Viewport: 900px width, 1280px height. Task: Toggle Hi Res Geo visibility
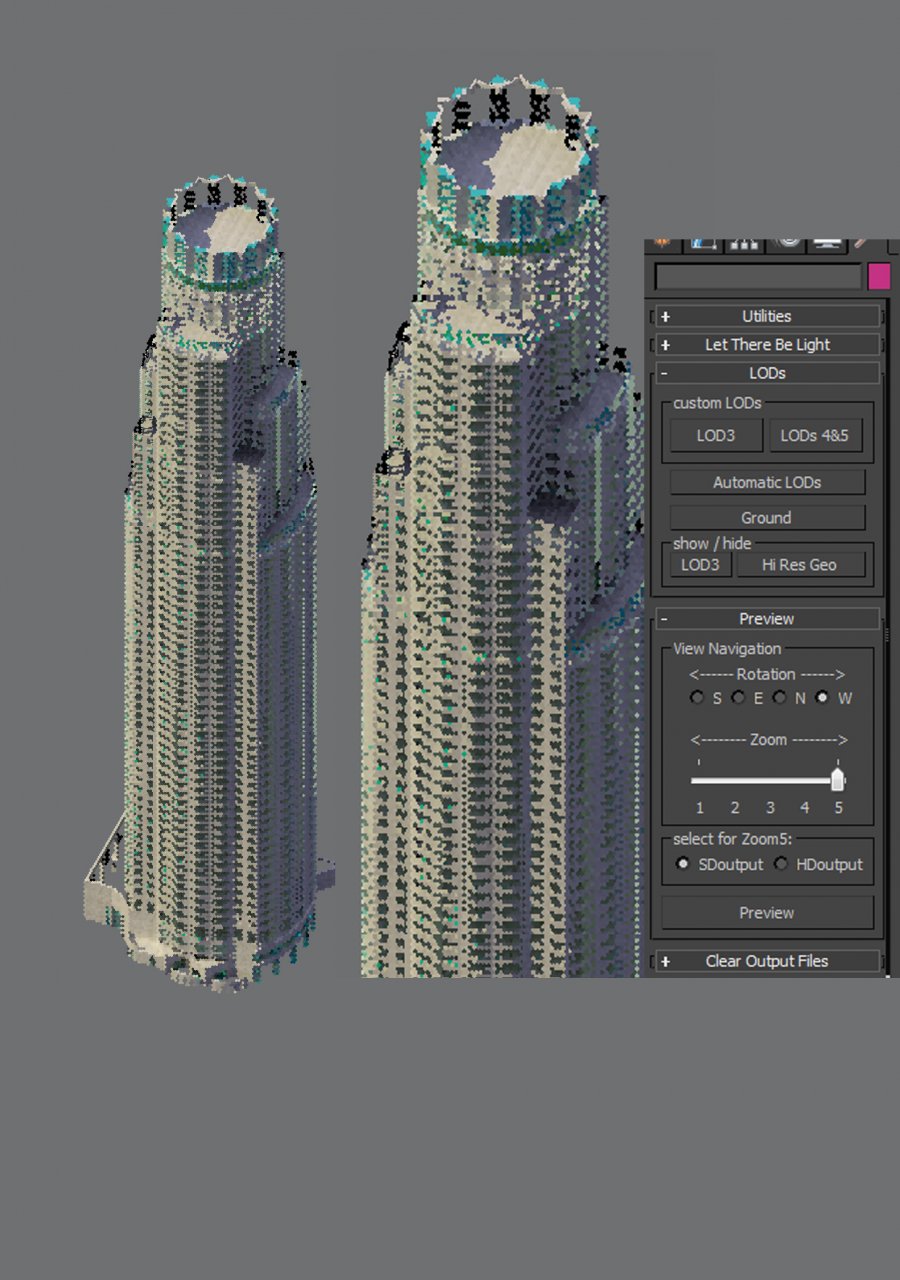tap(800, 565)
